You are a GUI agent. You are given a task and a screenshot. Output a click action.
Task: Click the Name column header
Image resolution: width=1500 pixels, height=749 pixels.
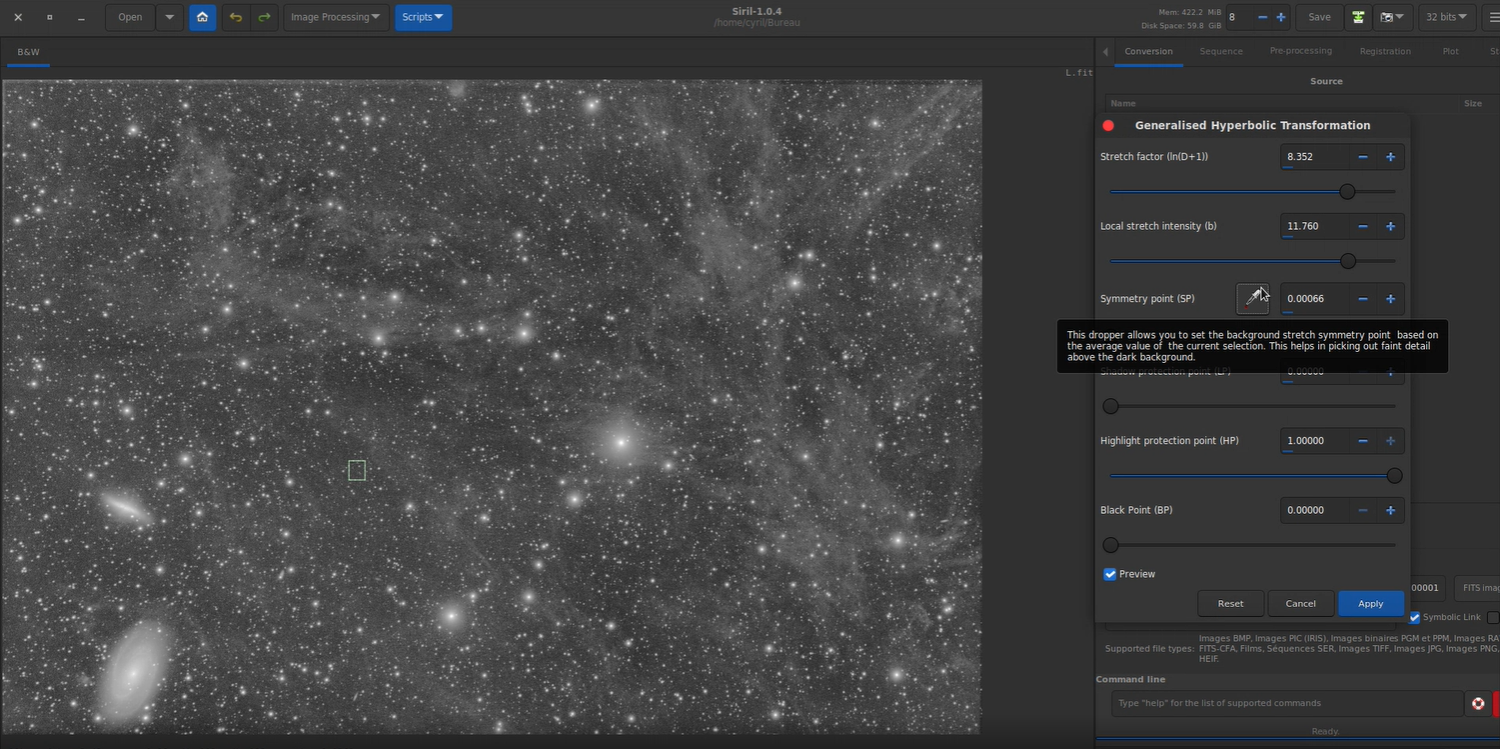tap(1123, 103)
